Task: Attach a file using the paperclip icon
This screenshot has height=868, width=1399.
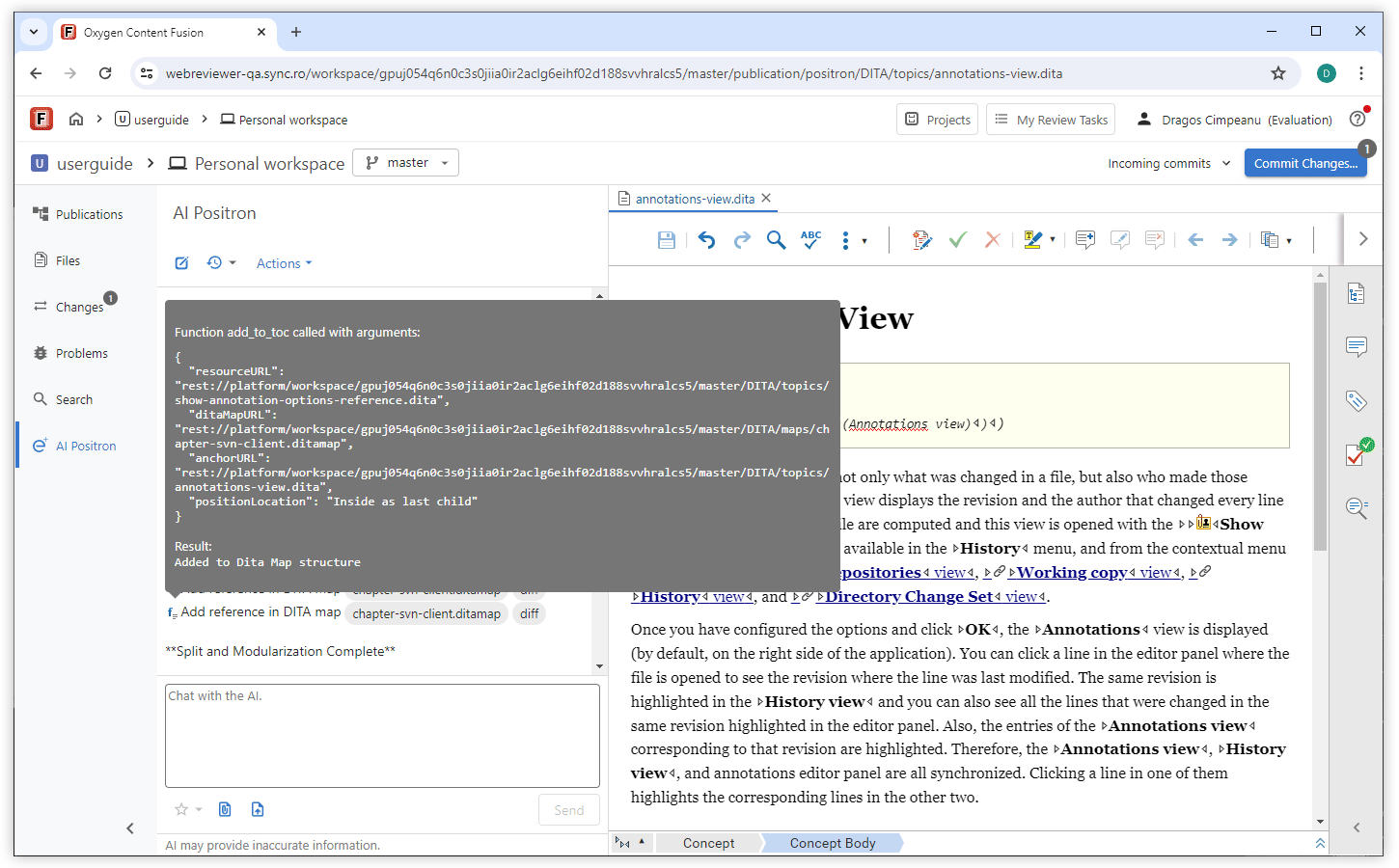Action: coord(225,809)
